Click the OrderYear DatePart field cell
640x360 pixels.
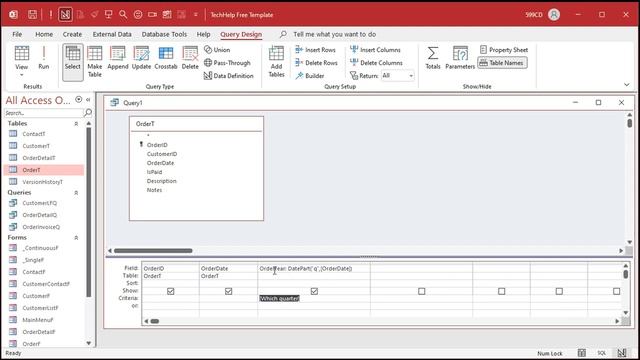[x=314, y=269]
